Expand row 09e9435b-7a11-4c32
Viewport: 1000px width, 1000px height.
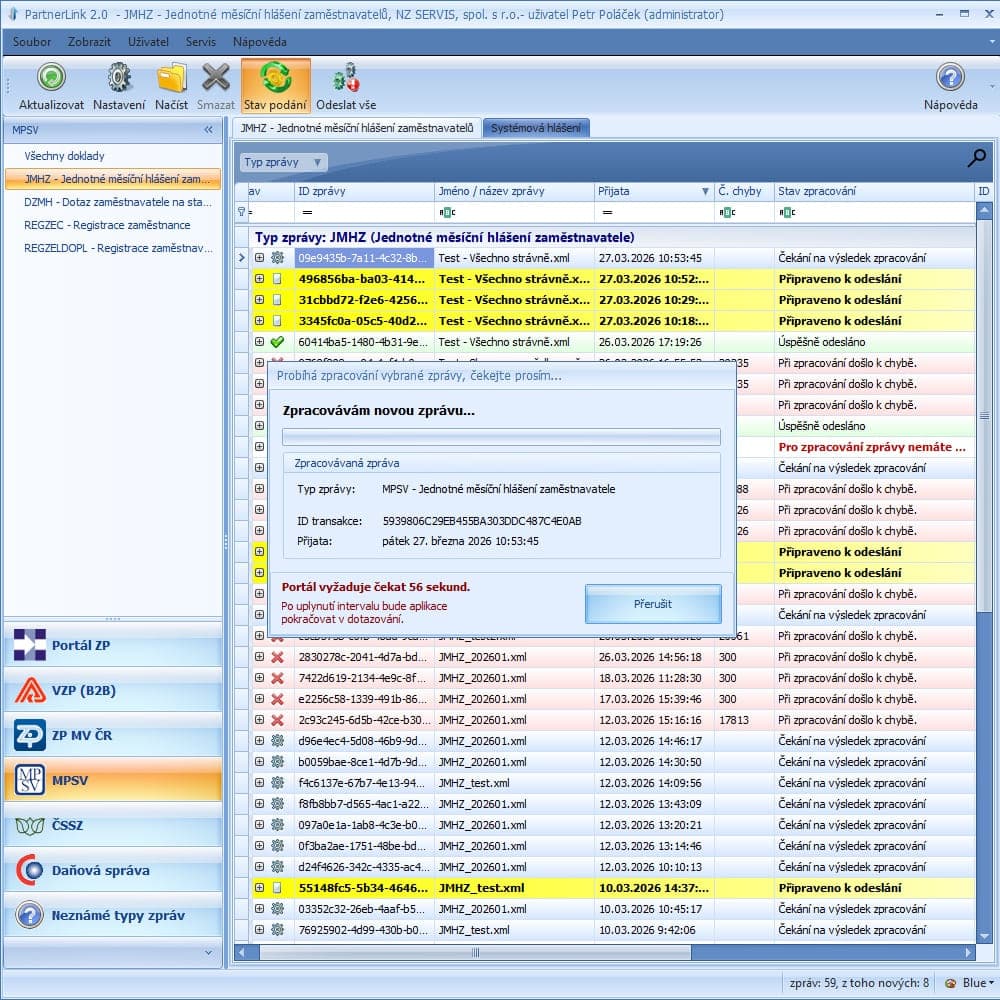[259, 258]
